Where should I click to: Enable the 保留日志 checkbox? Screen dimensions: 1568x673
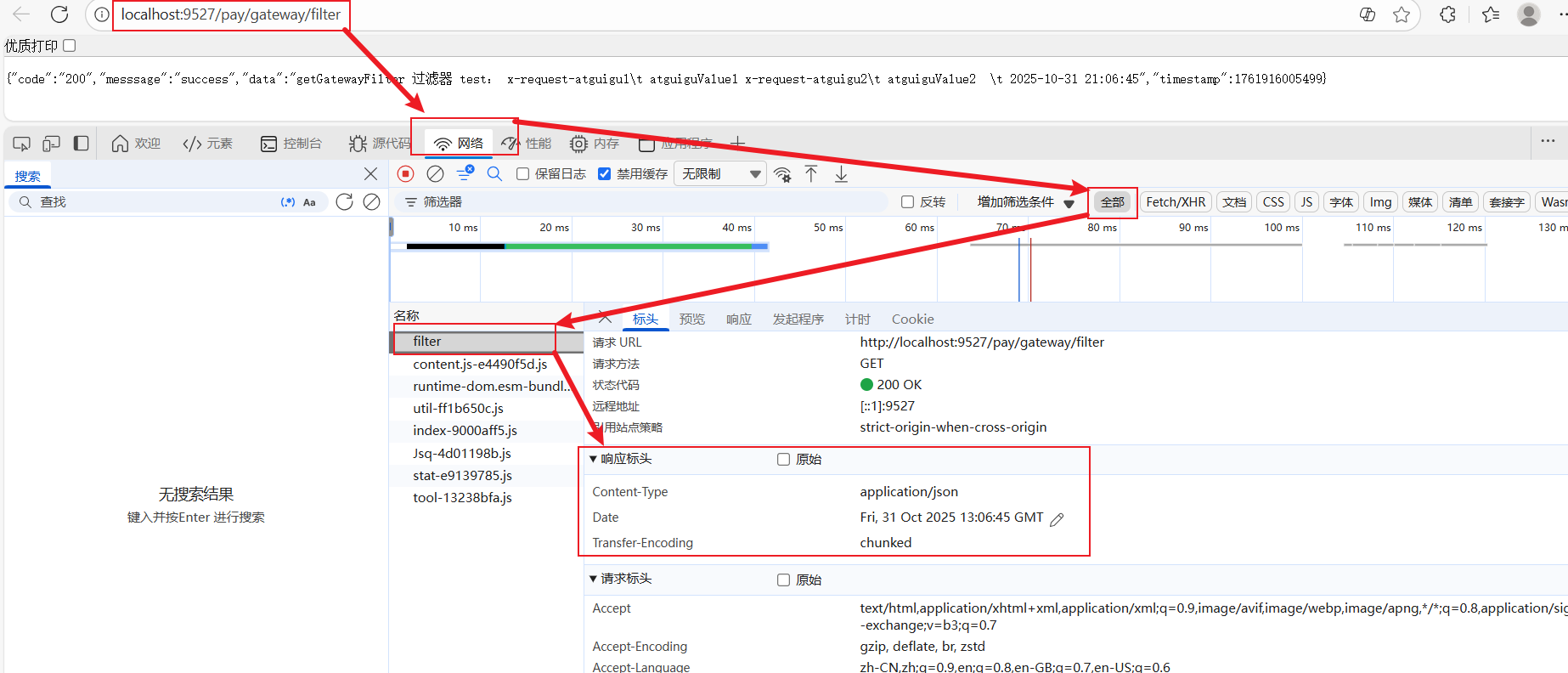point(523,173)
